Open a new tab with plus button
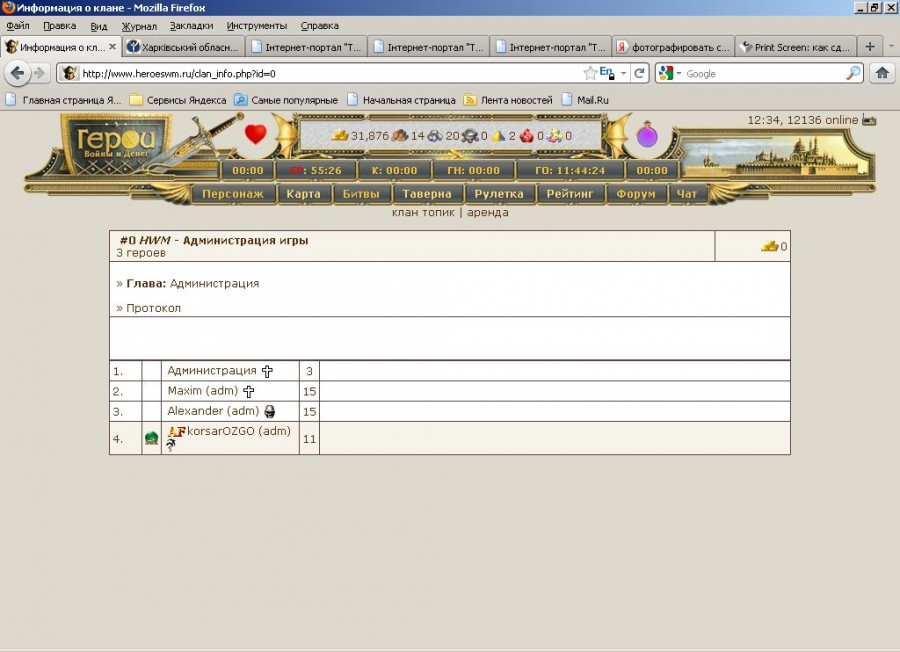This screenshot has width=900, height=652. click(870, 46)
